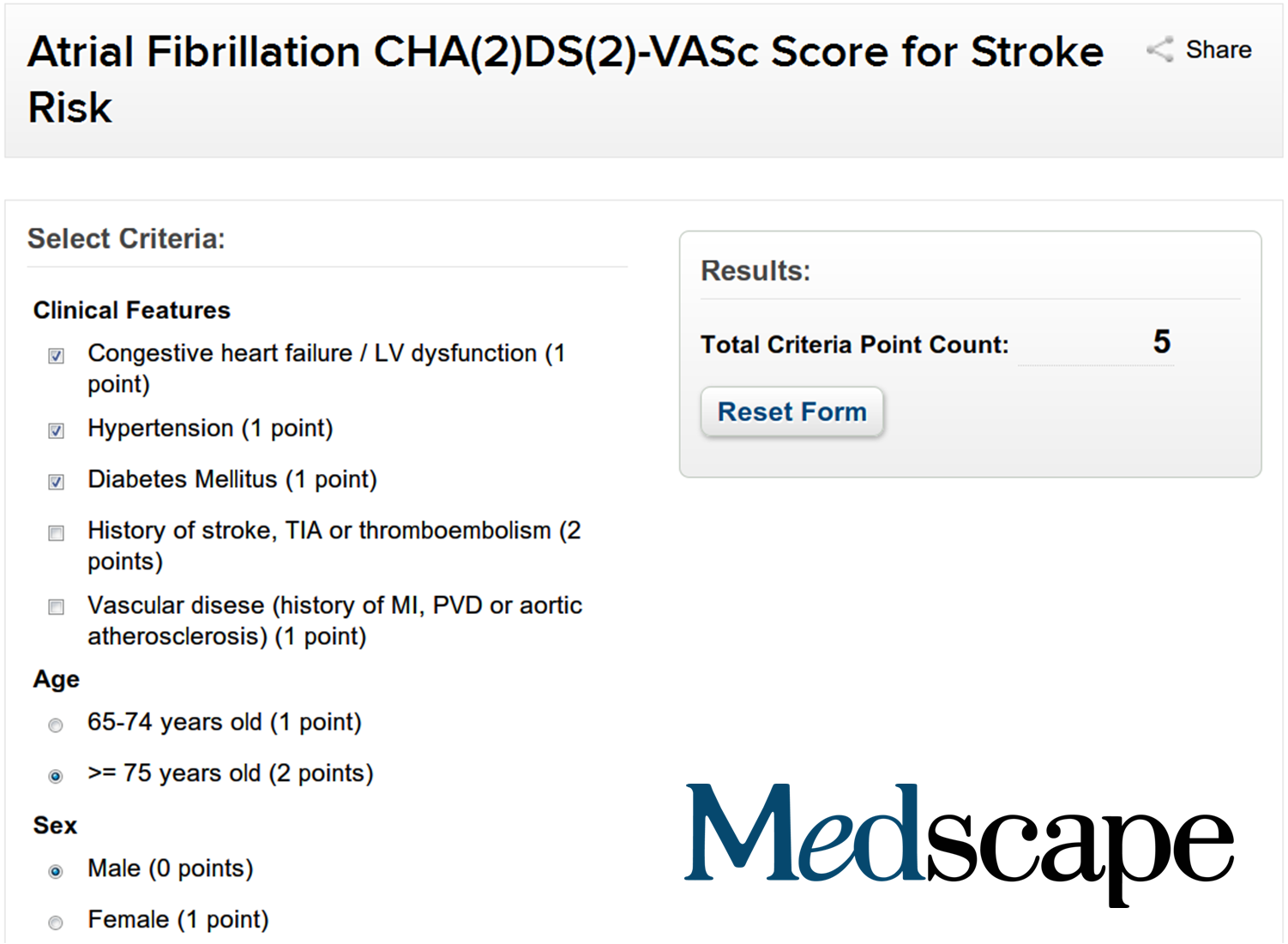The width and height of the screenshot is (1288, 944).
Task: Choose Female (1 point) for sex
Action: coord(55,922)
